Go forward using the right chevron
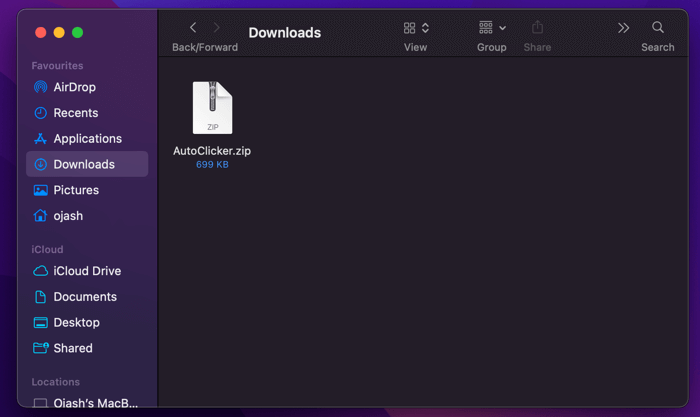Image resolution: width=700 pixels, height=417 pixels. [x=217, y=28]
